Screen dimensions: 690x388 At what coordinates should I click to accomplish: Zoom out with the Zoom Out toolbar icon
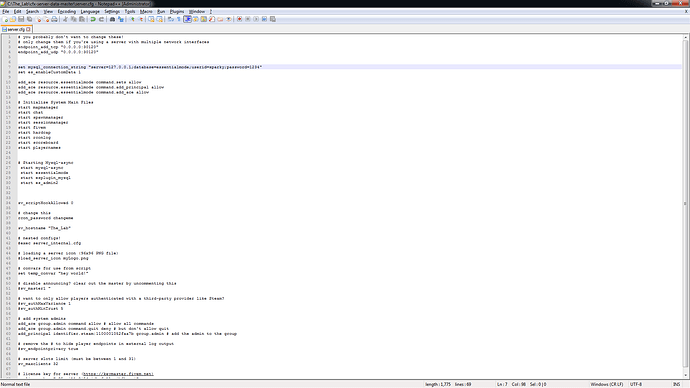(x=141, y=19)
